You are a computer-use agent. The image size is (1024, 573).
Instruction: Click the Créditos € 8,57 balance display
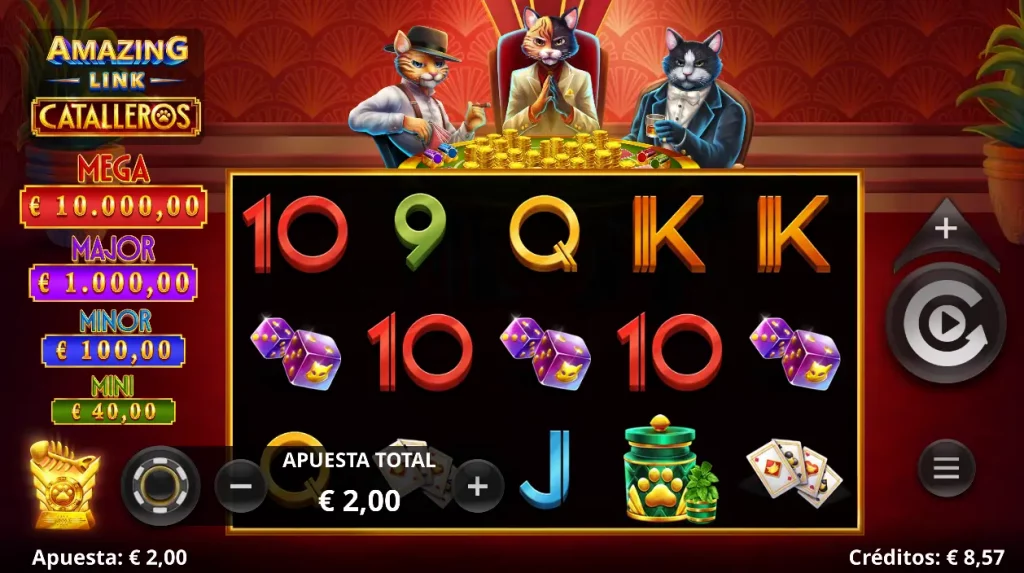926,557
